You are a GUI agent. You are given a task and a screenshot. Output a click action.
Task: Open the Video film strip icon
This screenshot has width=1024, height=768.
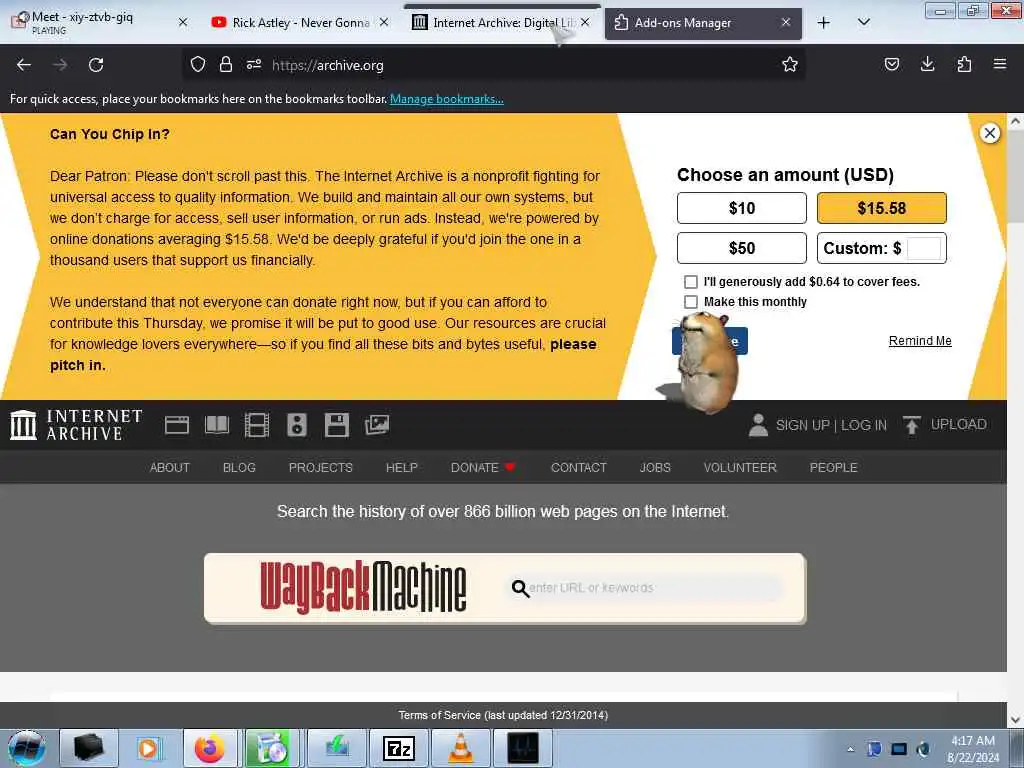tap(257, 425)
